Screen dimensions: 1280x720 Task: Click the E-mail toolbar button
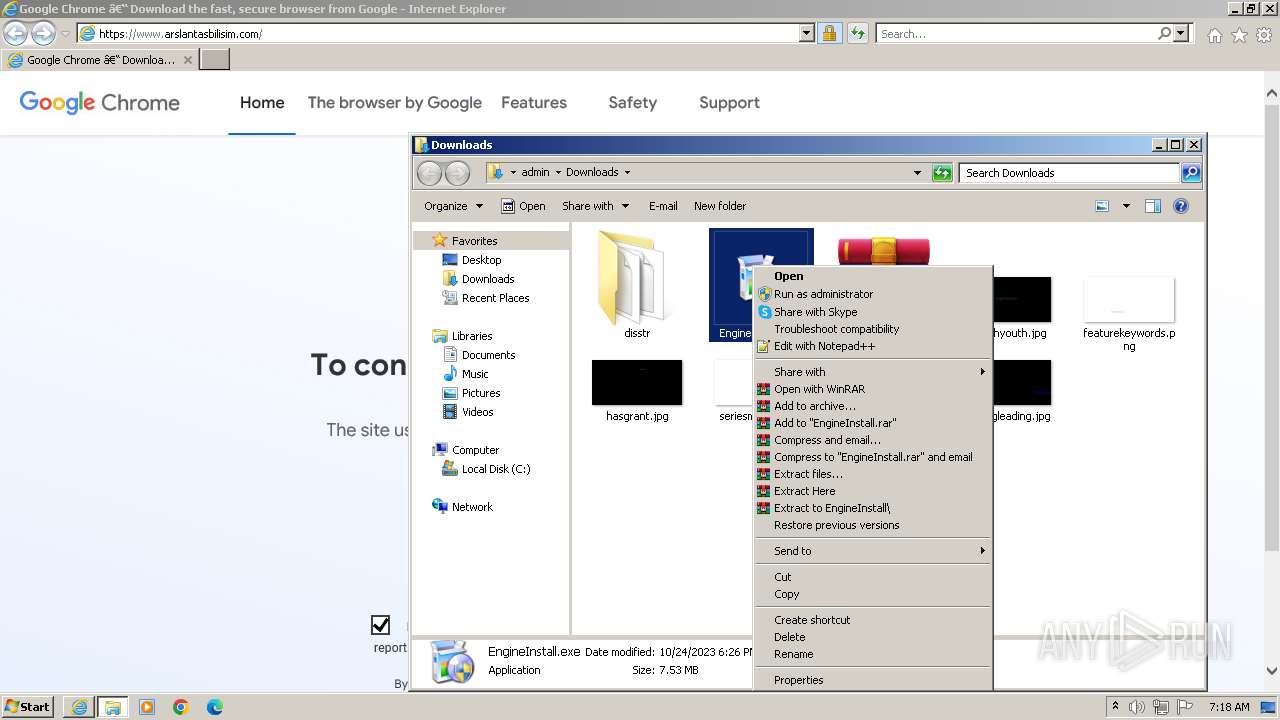pos(663,206)
